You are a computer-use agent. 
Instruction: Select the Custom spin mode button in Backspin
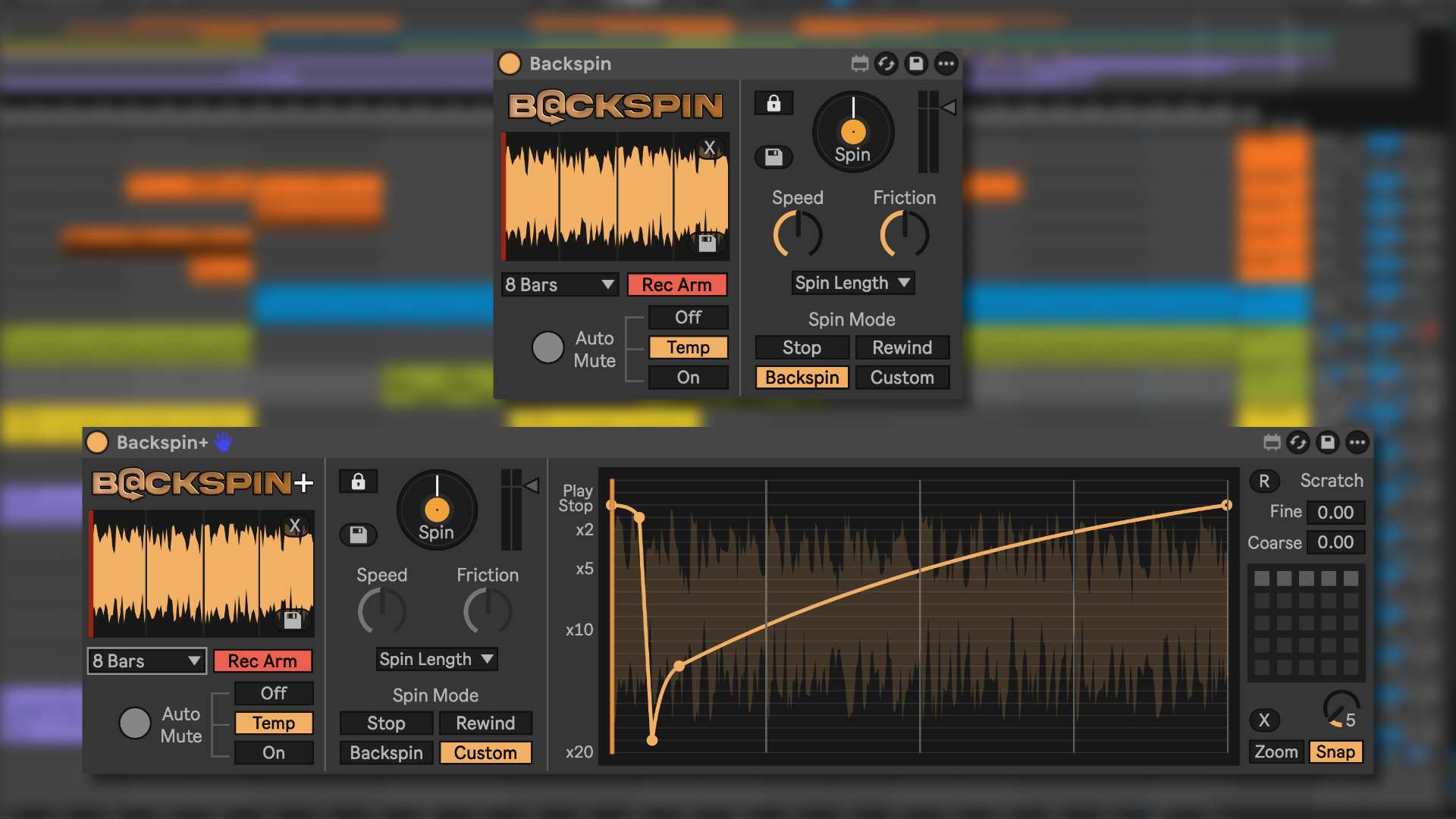point(902,377)
